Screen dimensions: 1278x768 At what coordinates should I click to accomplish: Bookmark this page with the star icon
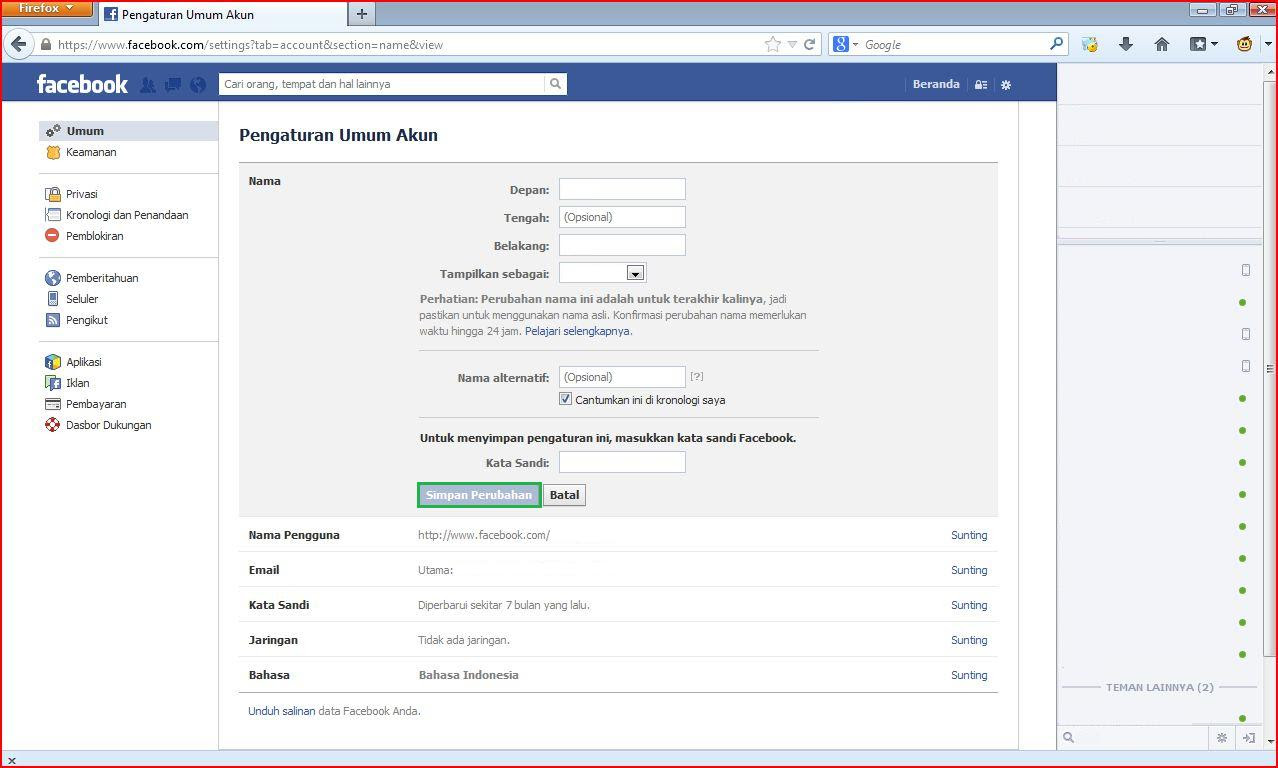coord(772,44)
